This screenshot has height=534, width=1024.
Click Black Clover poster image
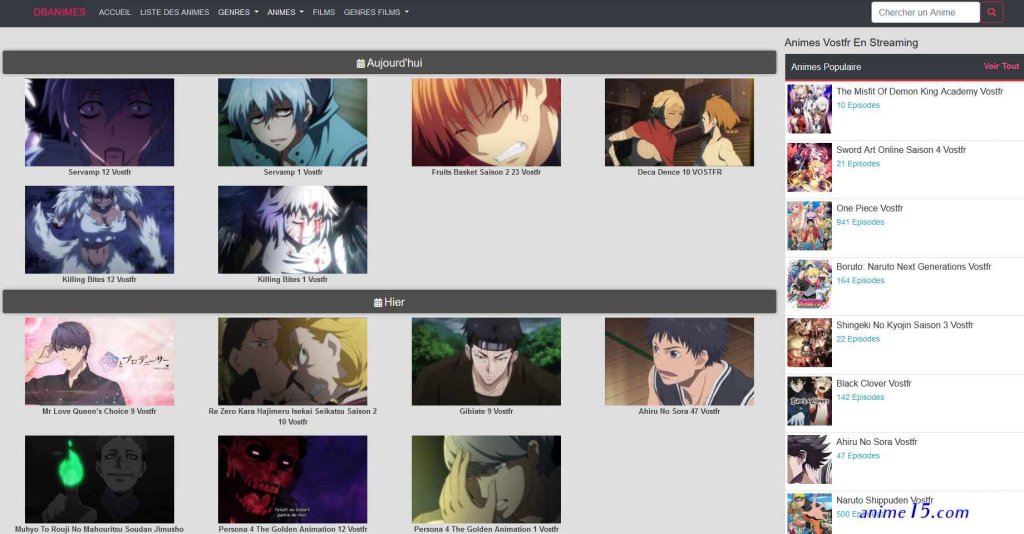(809, 401)
